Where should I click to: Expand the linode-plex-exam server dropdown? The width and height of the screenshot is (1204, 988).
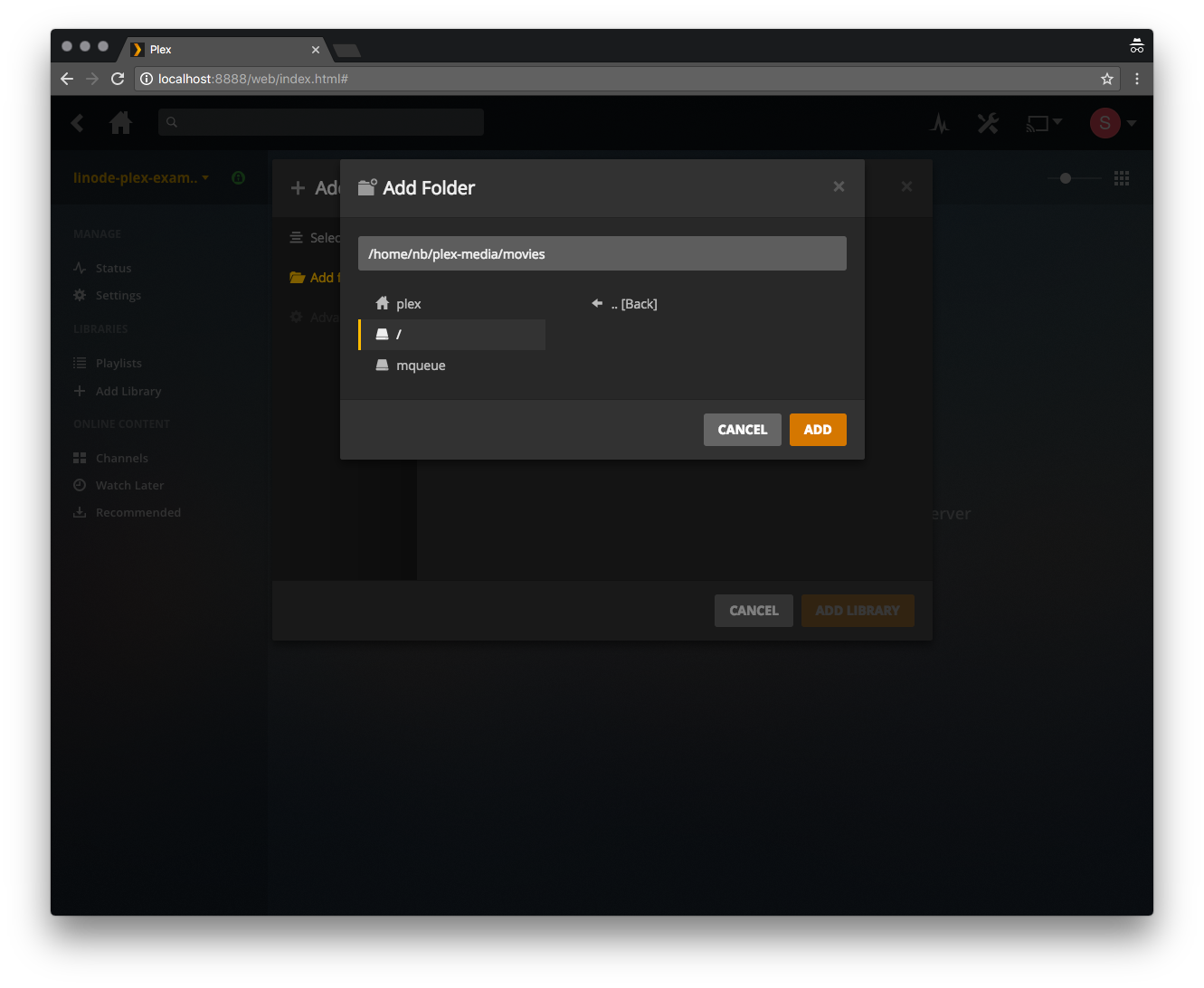[140, 177]
